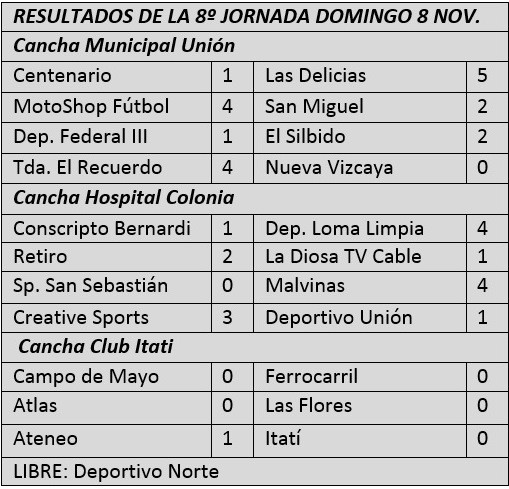This screenshot has width=509, height=489.
Task: Select the Las Delicias score of 5
Action: click(x=487, y=76)
